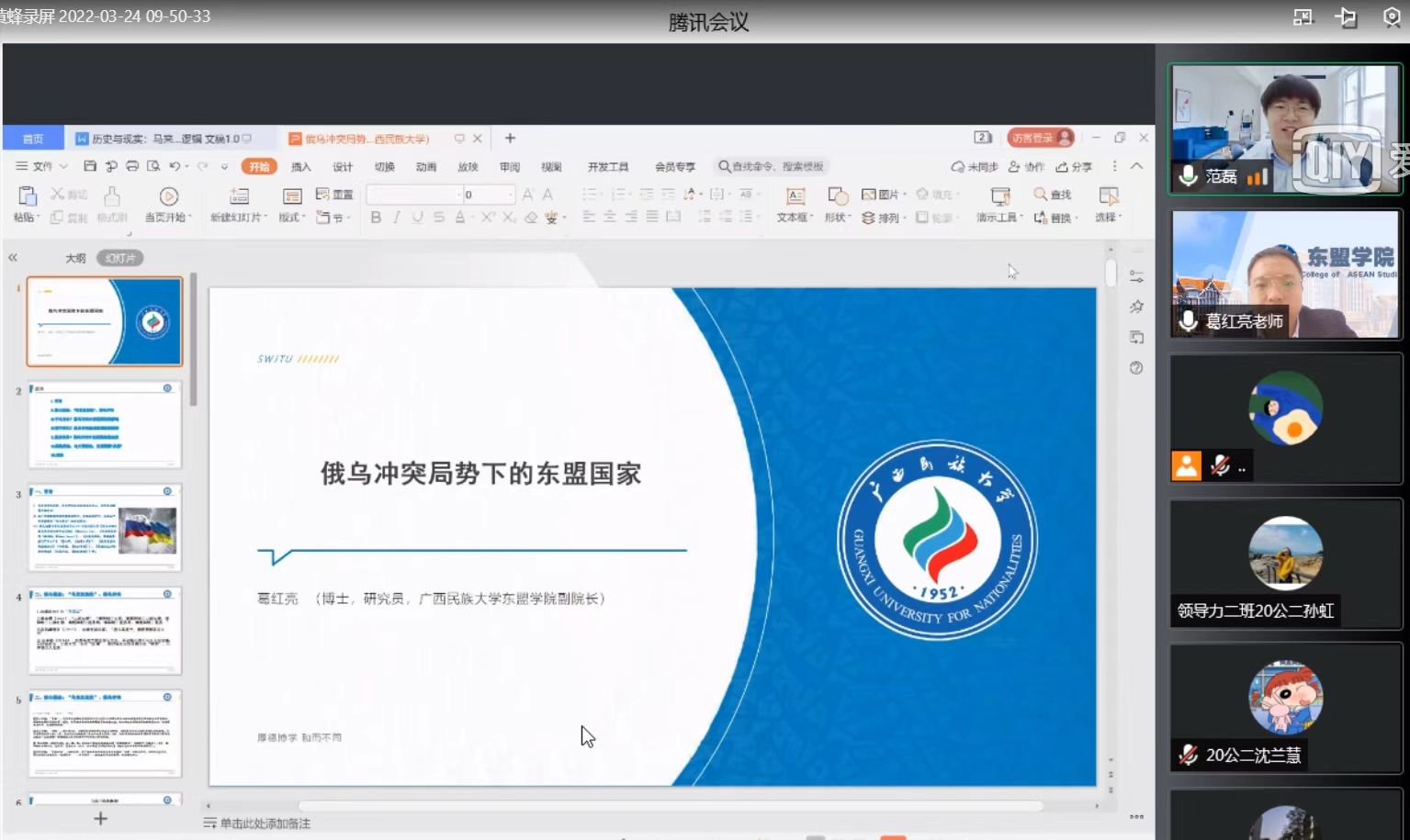Click the Presentation Tools (演示工具) icon

click(999, 196)
